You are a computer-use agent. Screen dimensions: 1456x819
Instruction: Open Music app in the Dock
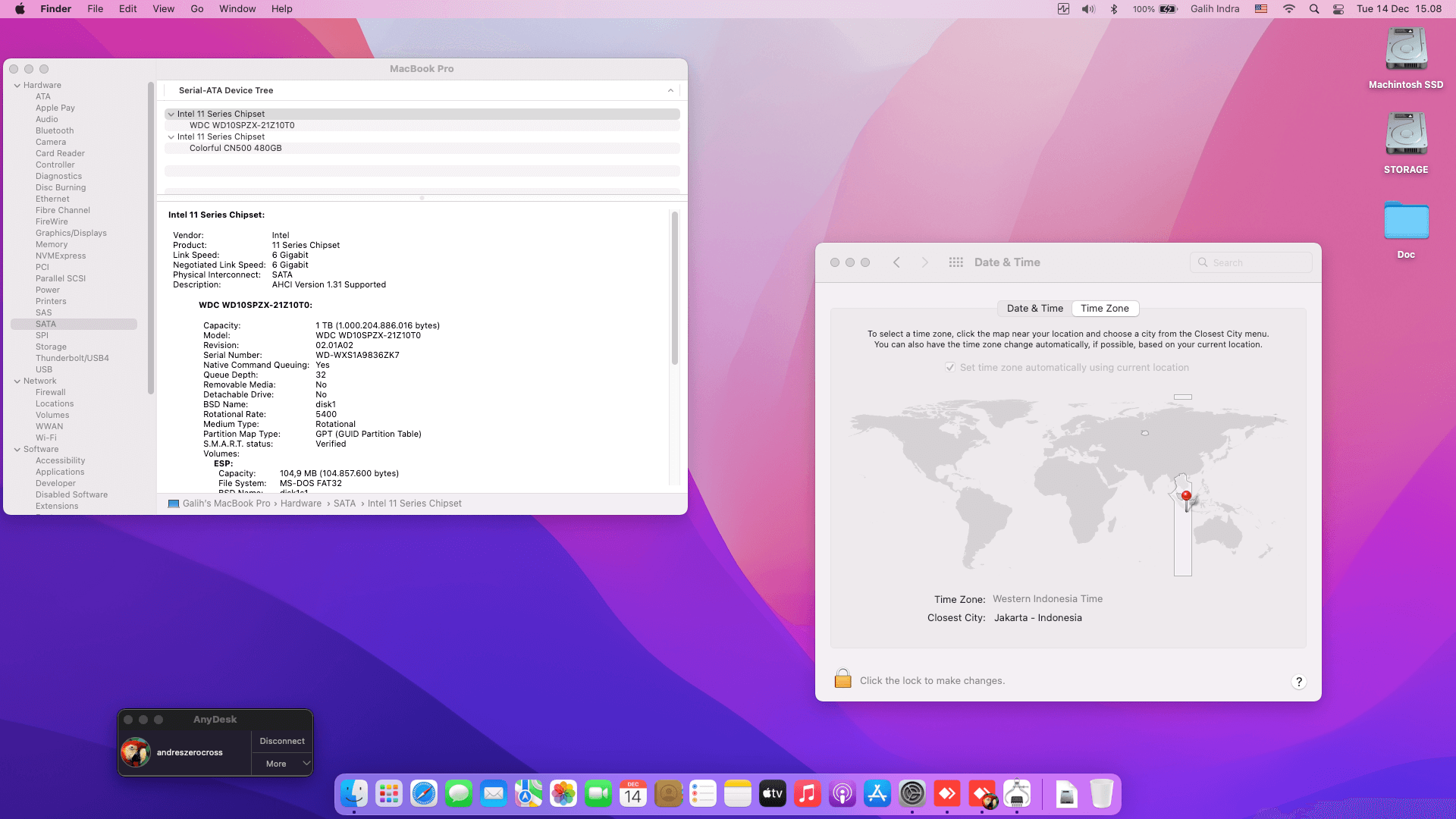pos(808,794)
